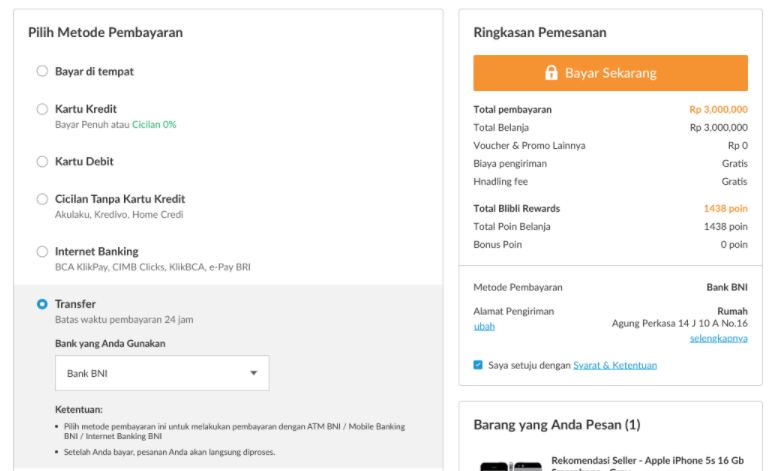Expand address with the selengkapnya link
779x471 pixels.
(718, 338)
